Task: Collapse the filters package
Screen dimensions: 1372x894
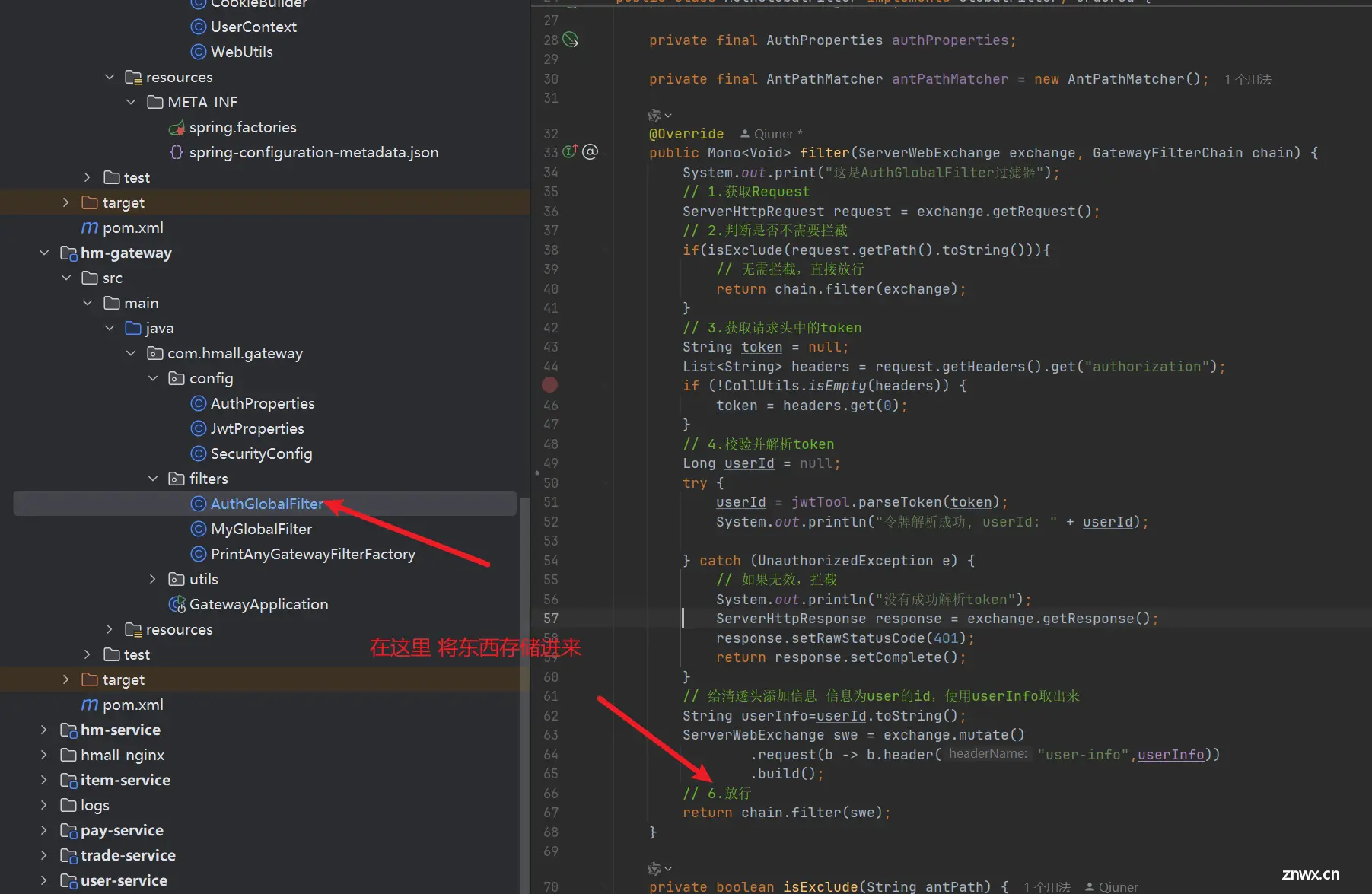Action: click(x=153, y=479)
